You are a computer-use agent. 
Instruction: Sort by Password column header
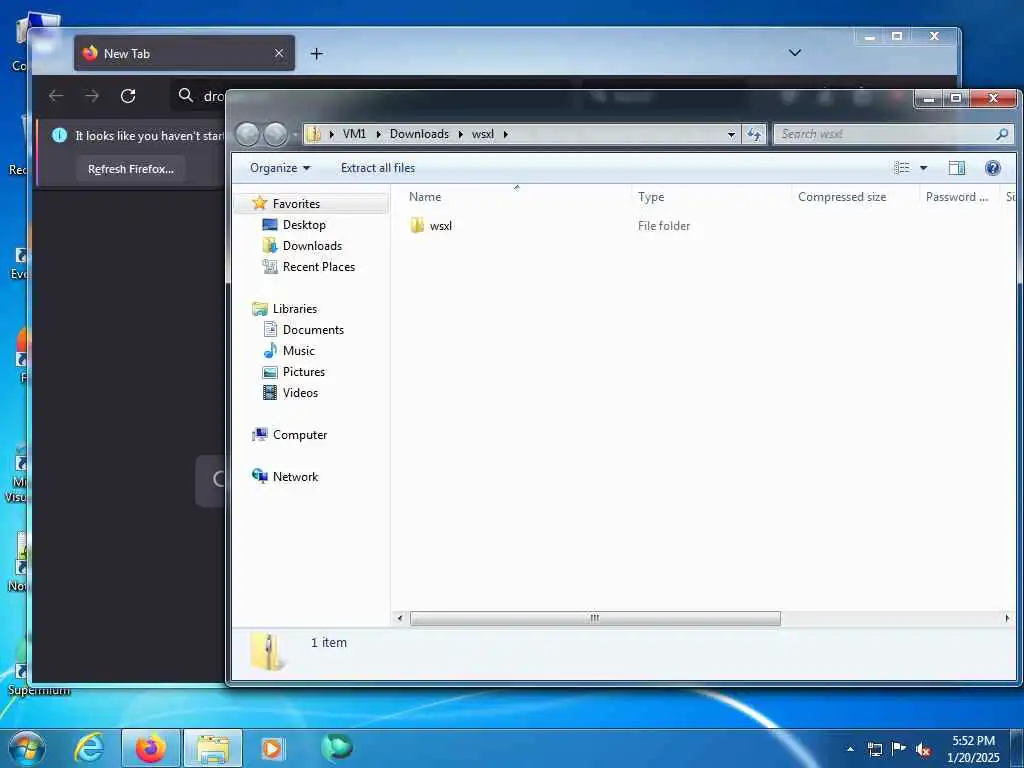(x=957, y=197)
